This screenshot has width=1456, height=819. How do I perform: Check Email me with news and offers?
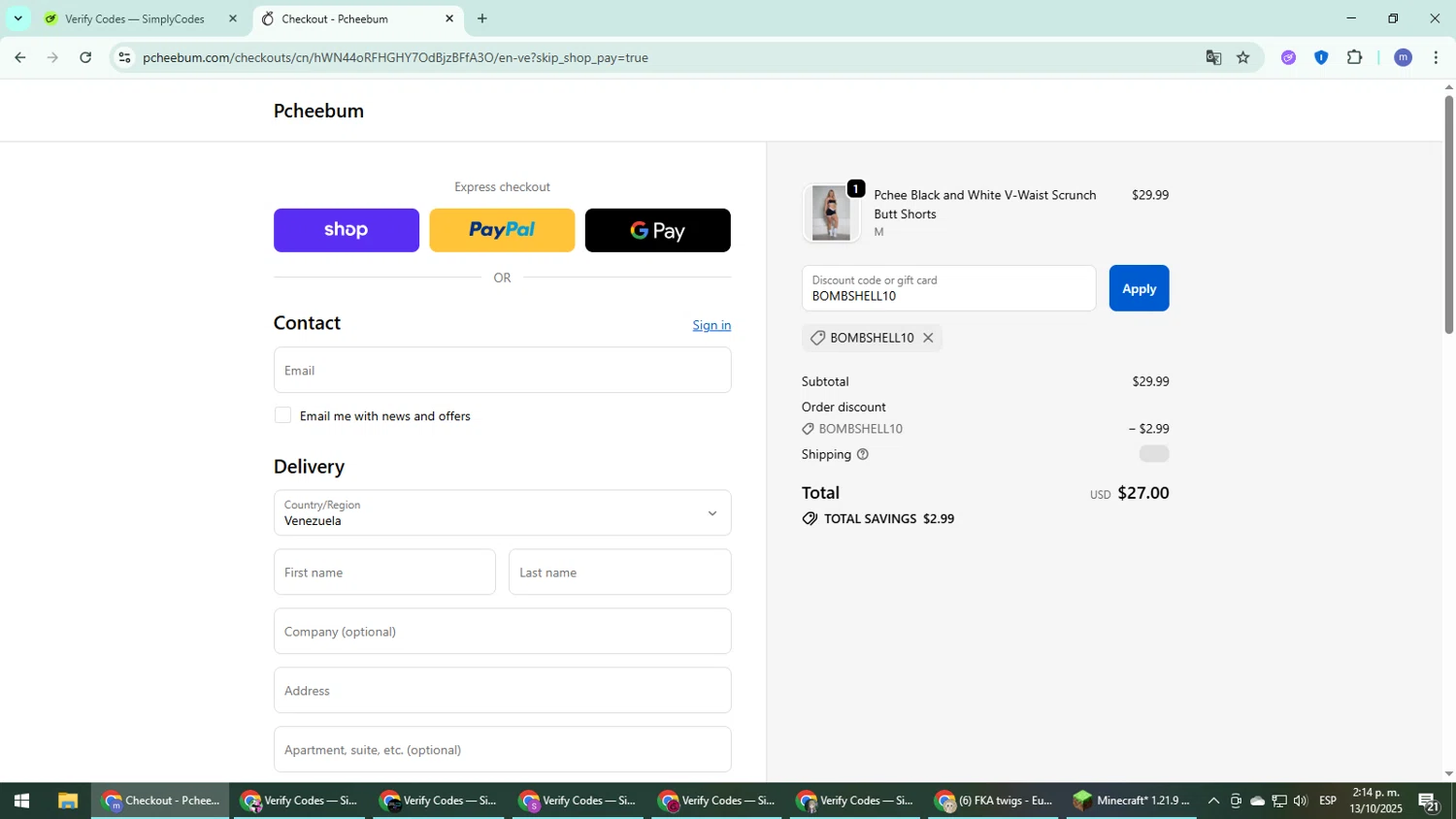click(282, 415)
